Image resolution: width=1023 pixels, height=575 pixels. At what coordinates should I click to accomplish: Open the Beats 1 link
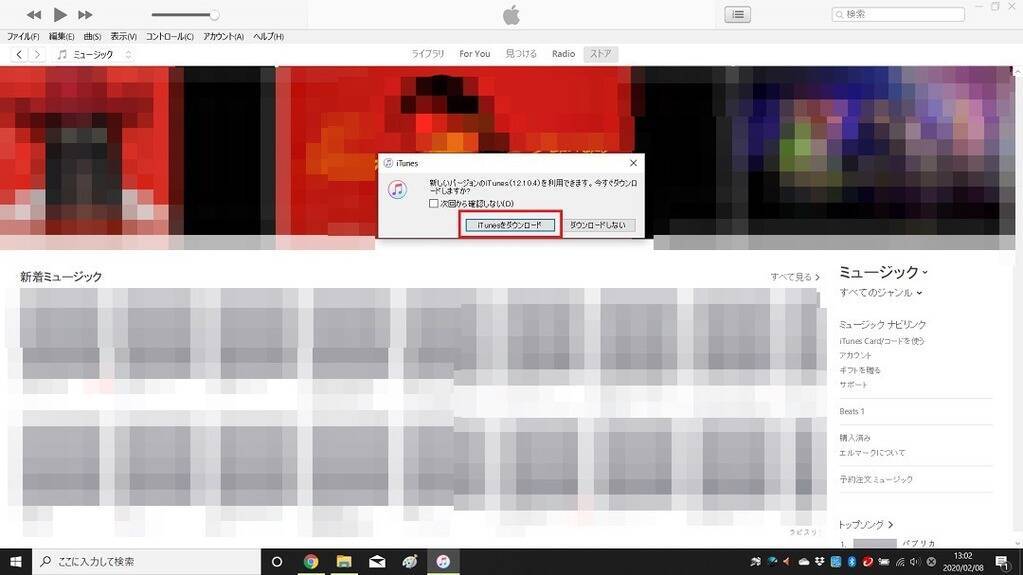pos(852,411)
